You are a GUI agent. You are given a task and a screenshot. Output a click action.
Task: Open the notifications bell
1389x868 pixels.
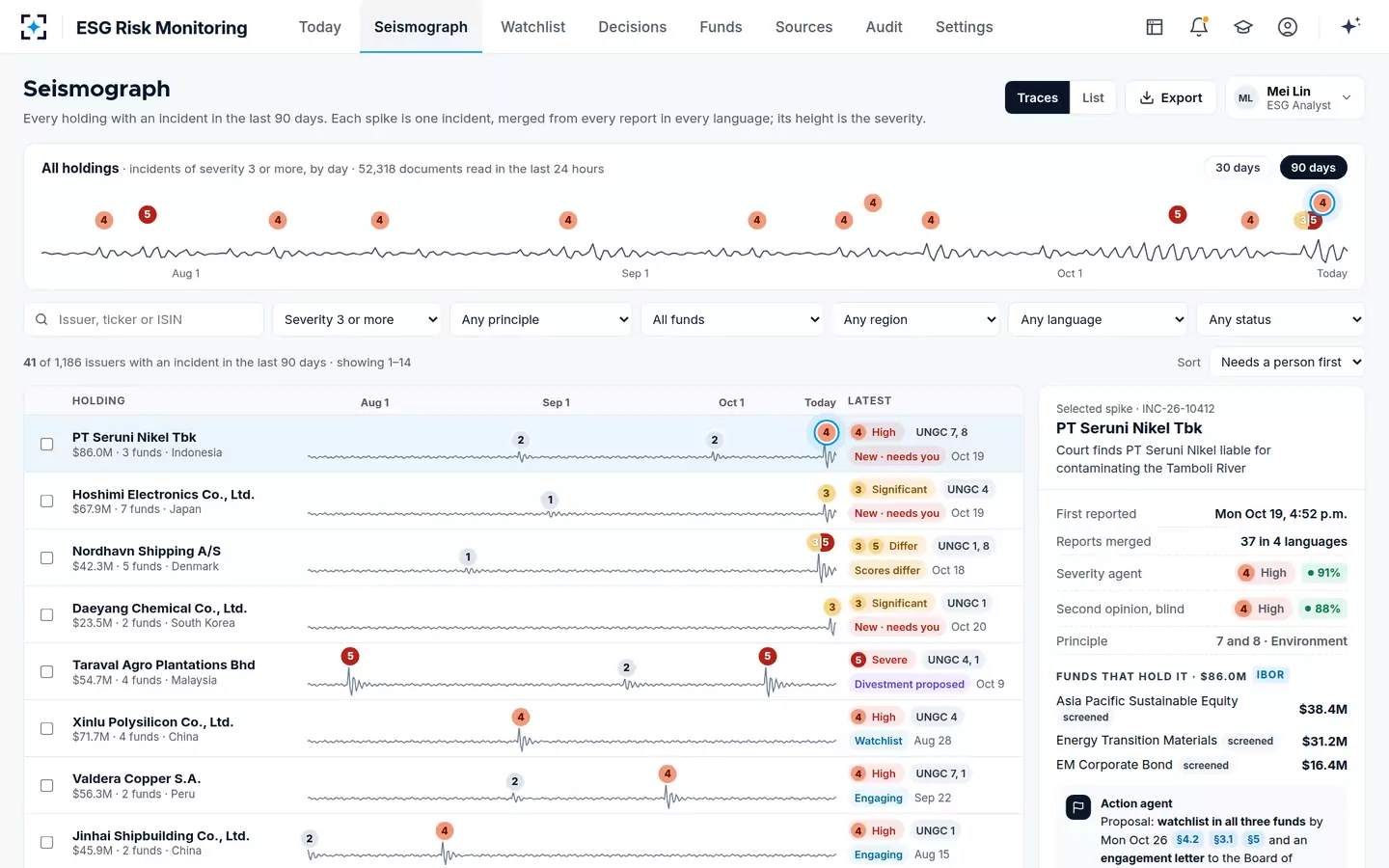(x=1199, y=27)
